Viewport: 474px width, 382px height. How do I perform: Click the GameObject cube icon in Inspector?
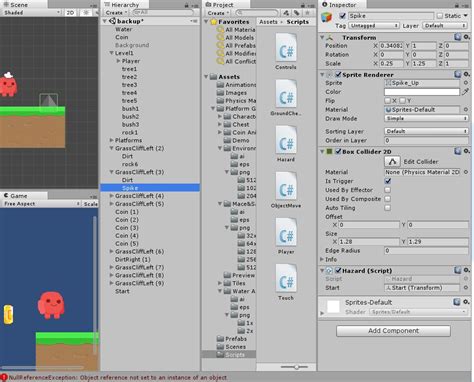327,17
